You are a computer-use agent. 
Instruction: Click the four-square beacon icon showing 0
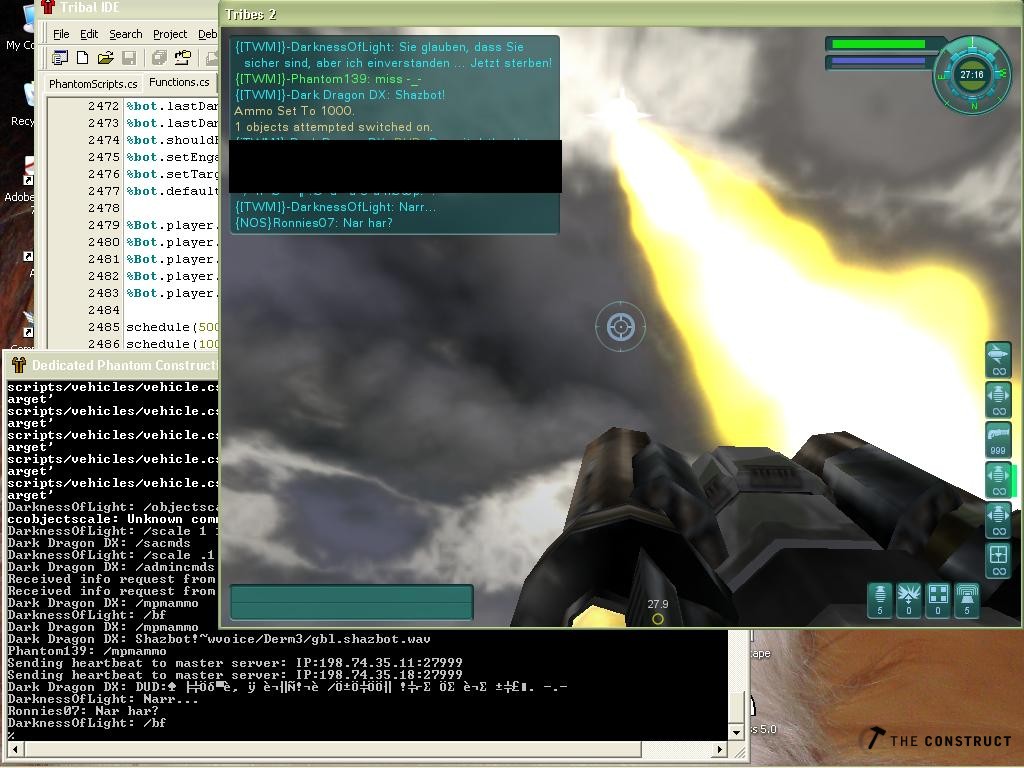click(938, 600)
